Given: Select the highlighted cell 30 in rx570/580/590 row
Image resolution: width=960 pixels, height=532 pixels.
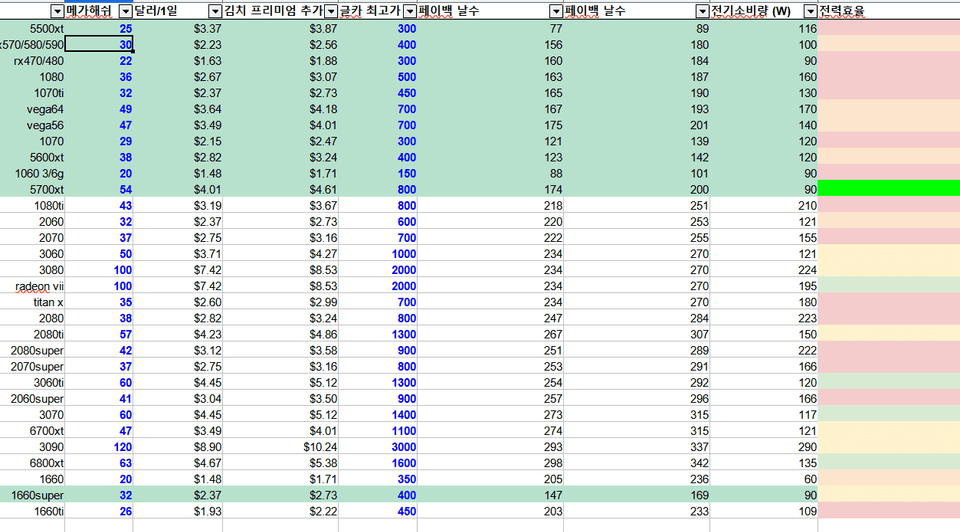Looking at the screenshot, I should pyautogui.click(x=99, y=45).
